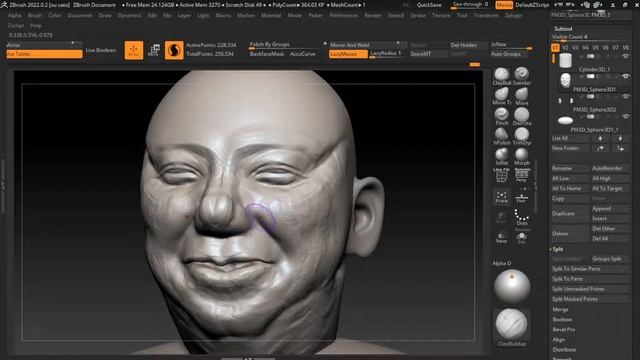This screenshot has width=640, height=360.
Task: Click the orange symmetry S icon
Action: 174,50
